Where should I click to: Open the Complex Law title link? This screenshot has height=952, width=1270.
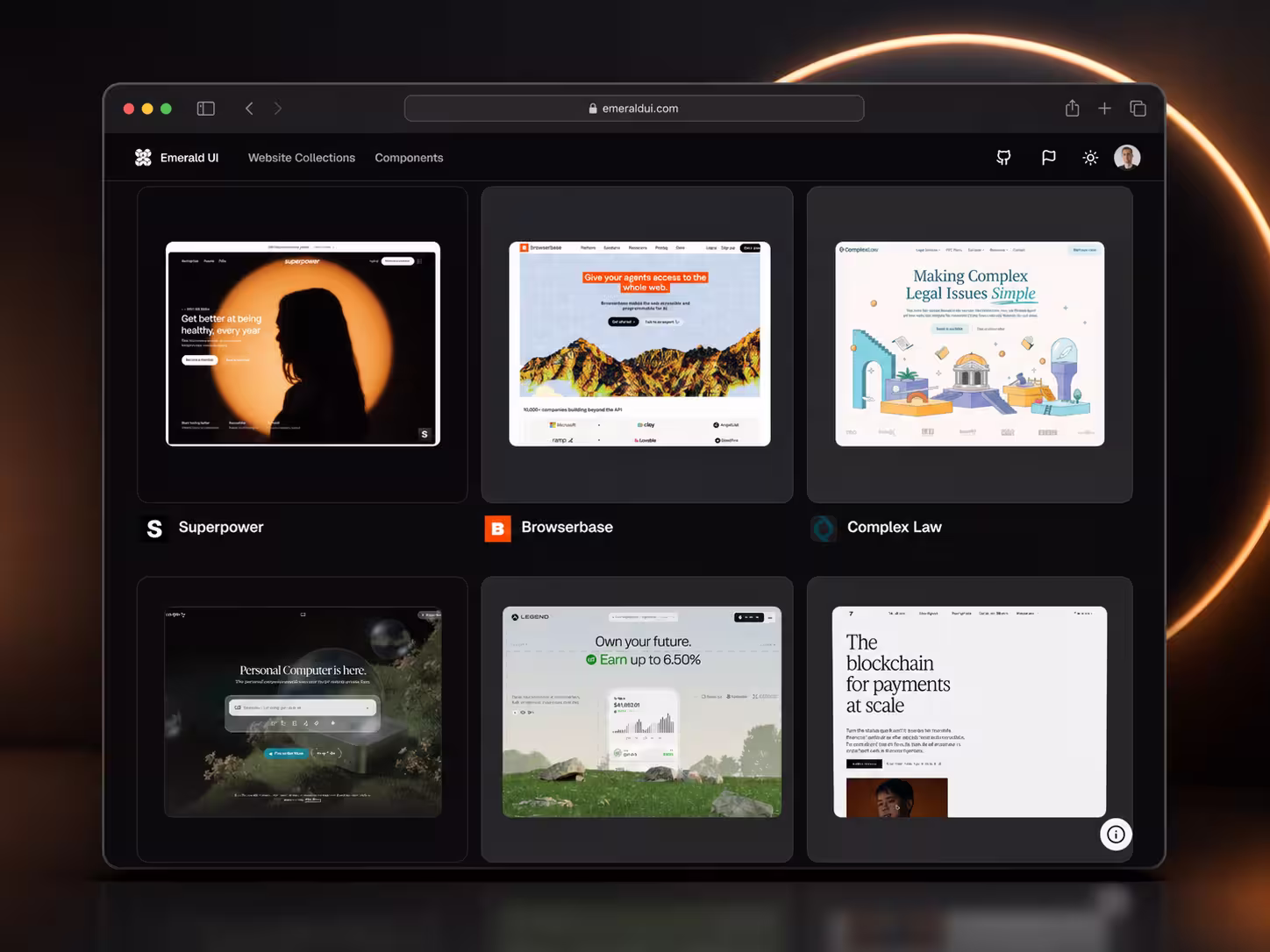point(895,527)
